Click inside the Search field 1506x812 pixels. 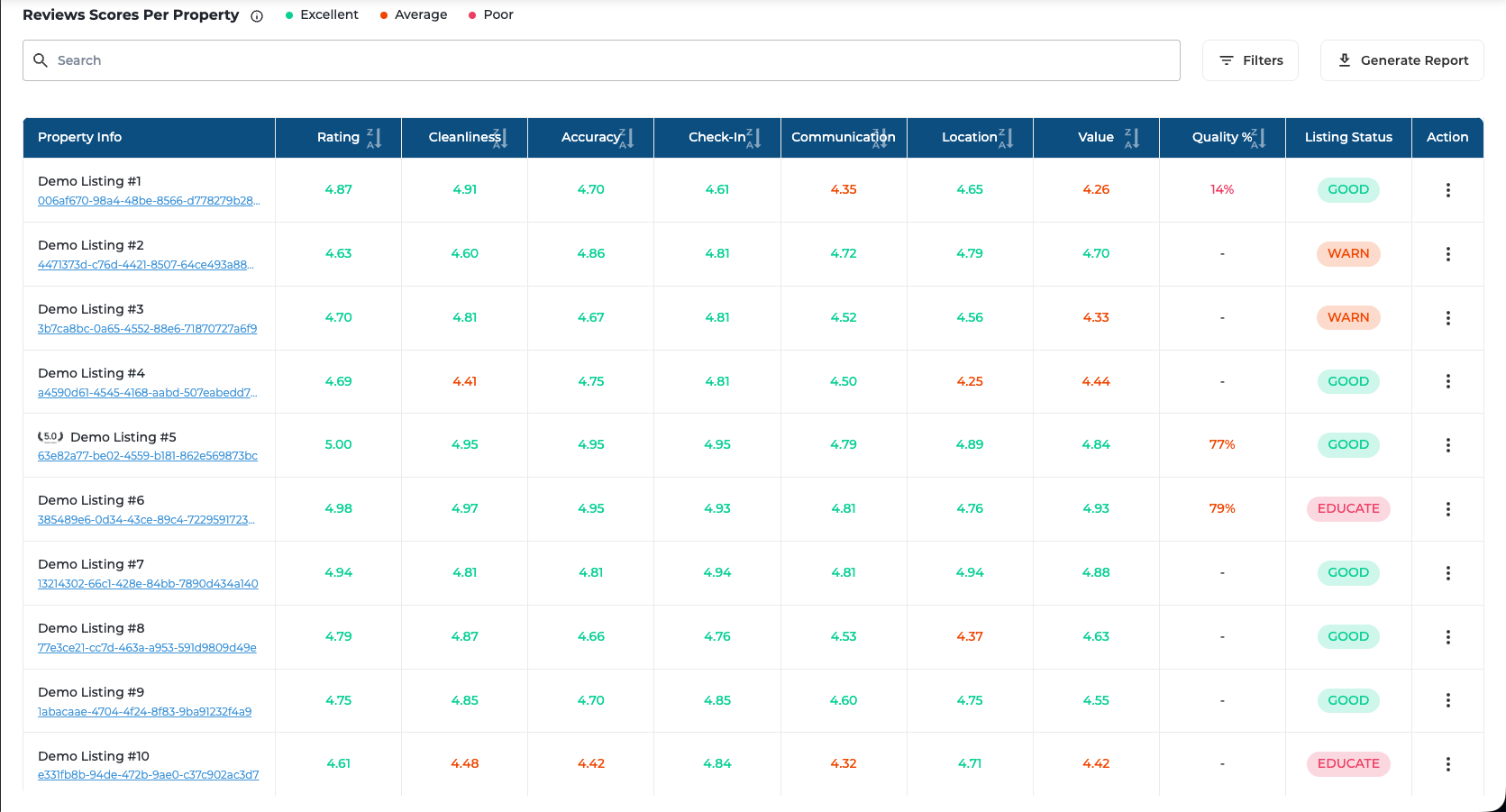pyautogui.click(x=601, y=60)
